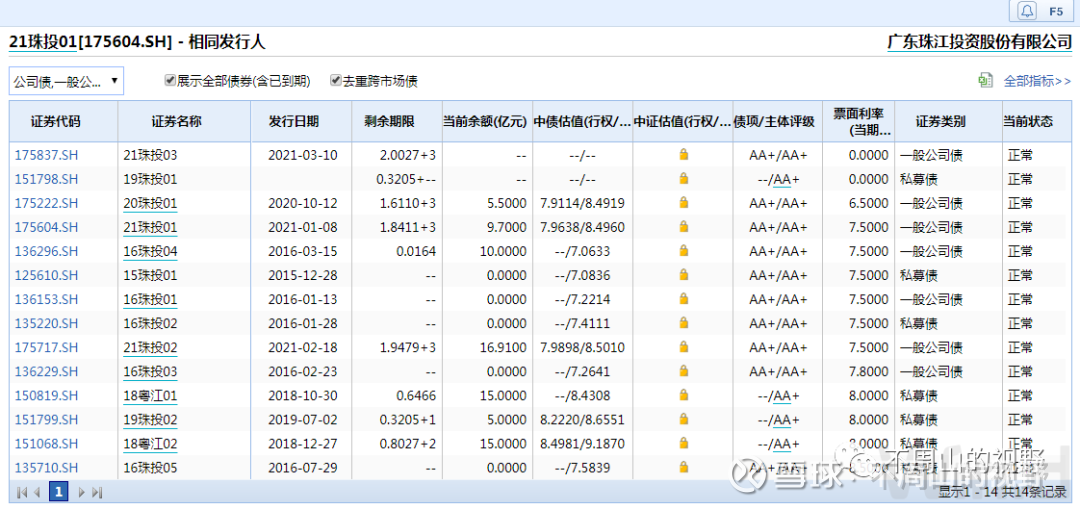Open the 公司债,一般公... bond type dropdown
This screenshot has height=509, width=1080.
66,81
